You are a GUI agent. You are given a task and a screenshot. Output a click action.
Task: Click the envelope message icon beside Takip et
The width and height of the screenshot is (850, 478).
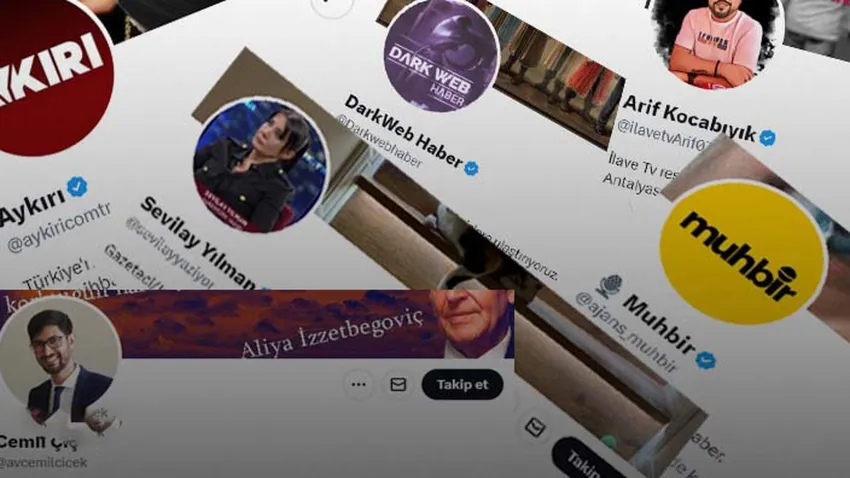(x=398, y=384)
